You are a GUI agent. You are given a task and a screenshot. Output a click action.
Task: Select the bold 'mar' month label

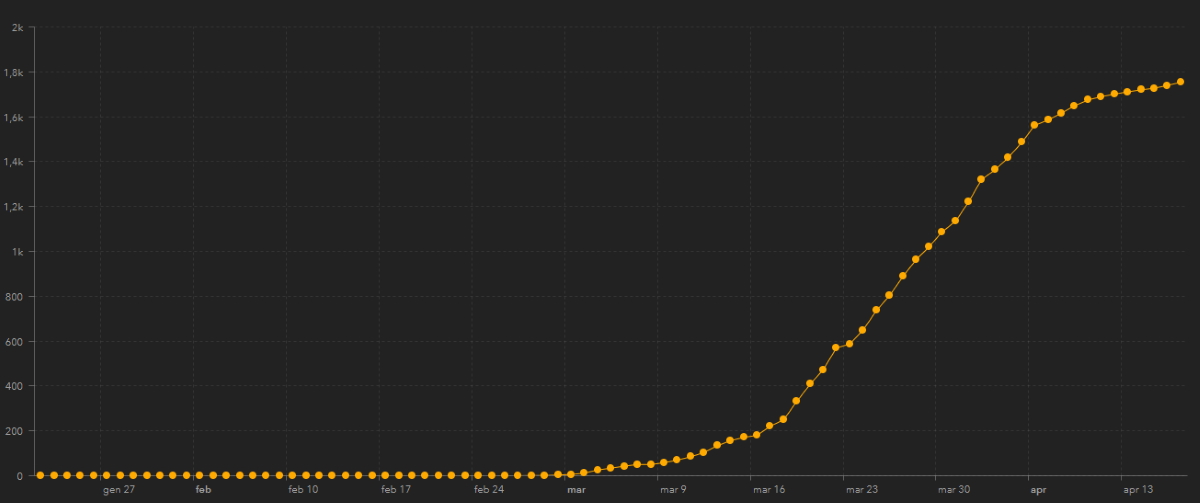576,490
